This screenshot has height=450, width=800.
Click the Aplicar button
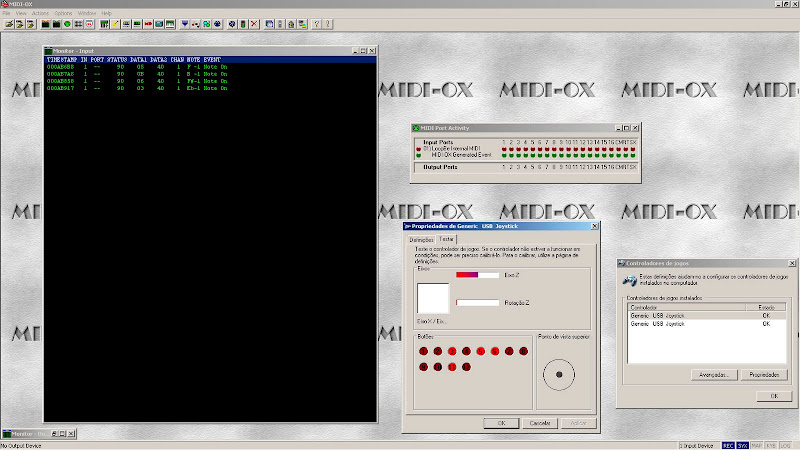click(579, 423)
